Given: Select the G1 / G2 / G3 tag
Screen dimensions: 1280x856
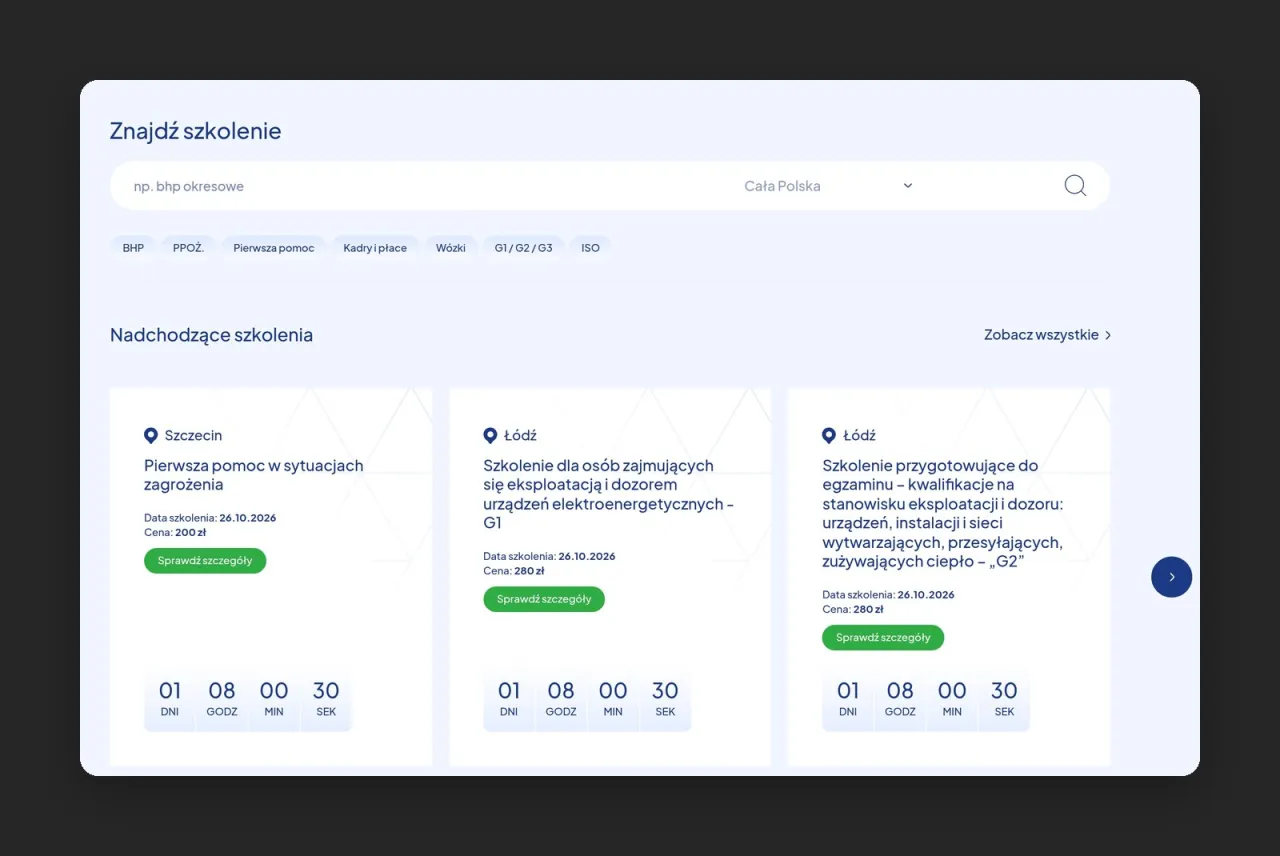Looking at the screenshot, I should (523, 247).
